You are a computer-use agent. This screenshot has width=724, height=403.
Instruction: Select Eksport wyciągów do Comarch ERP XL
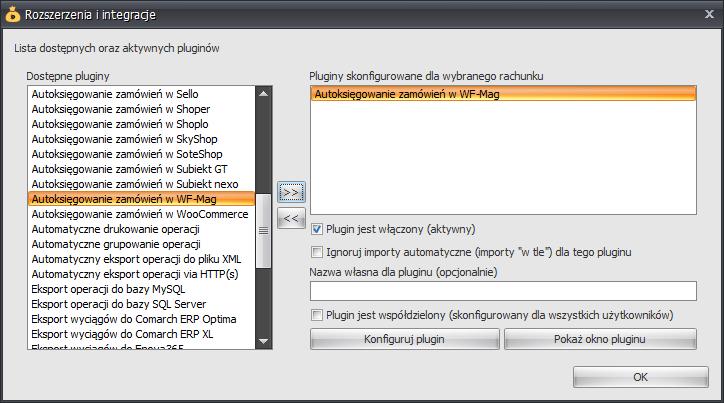[x=141, y=334]
